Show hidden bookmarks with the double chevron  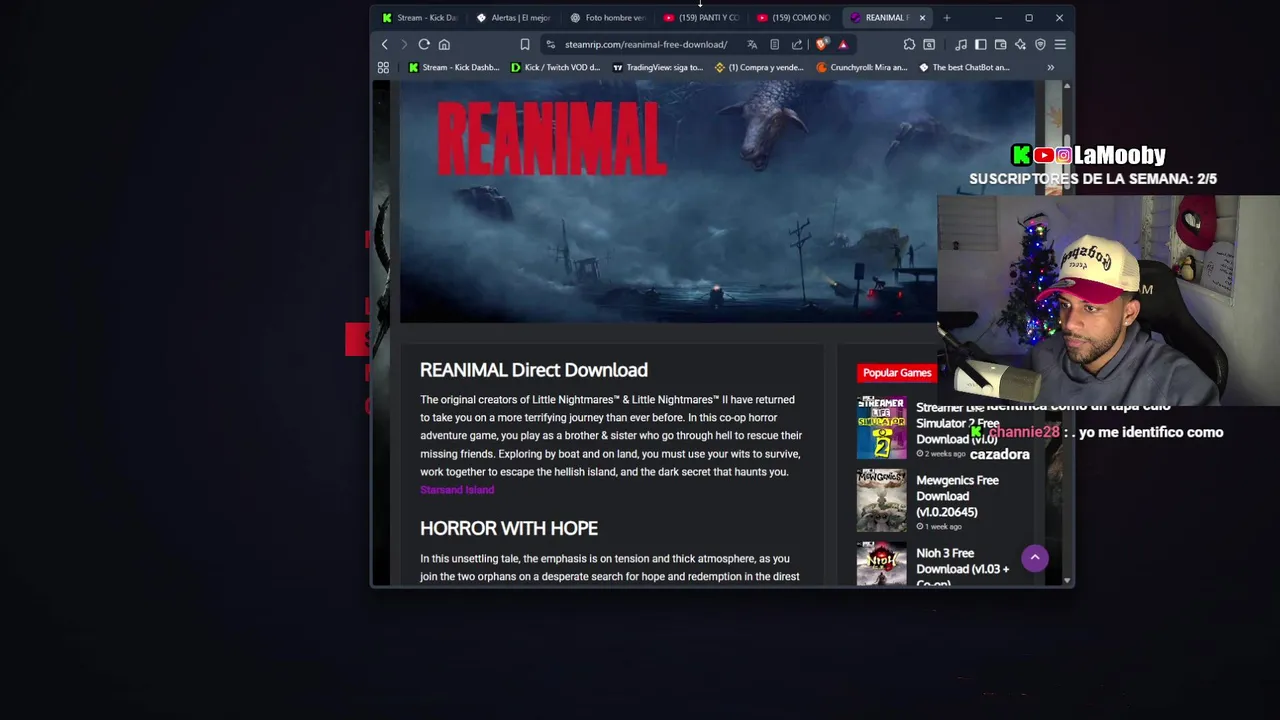pos(1050,67)
